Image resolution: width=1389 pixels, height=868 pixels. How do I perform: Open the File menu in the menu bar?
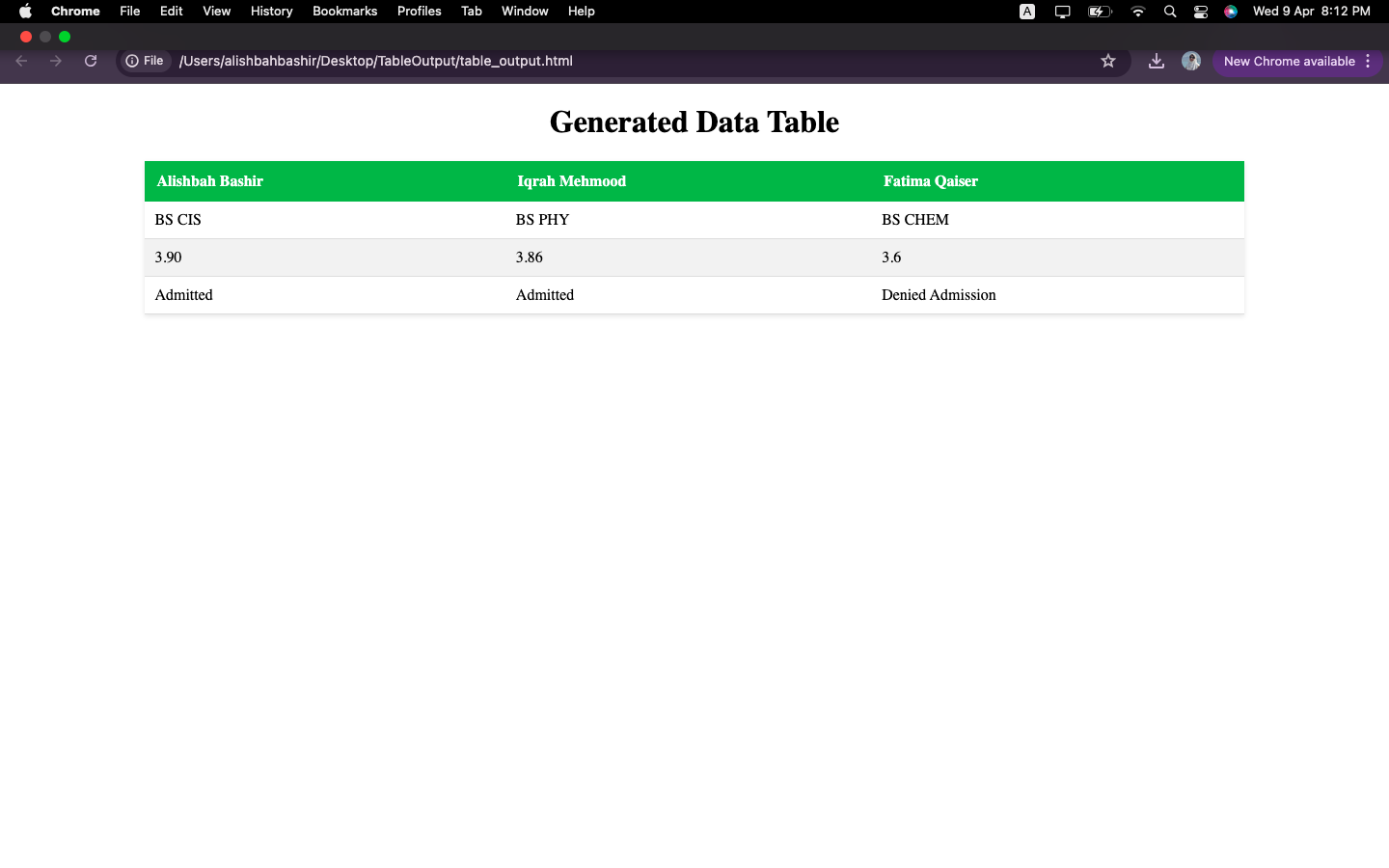[130, 12]
